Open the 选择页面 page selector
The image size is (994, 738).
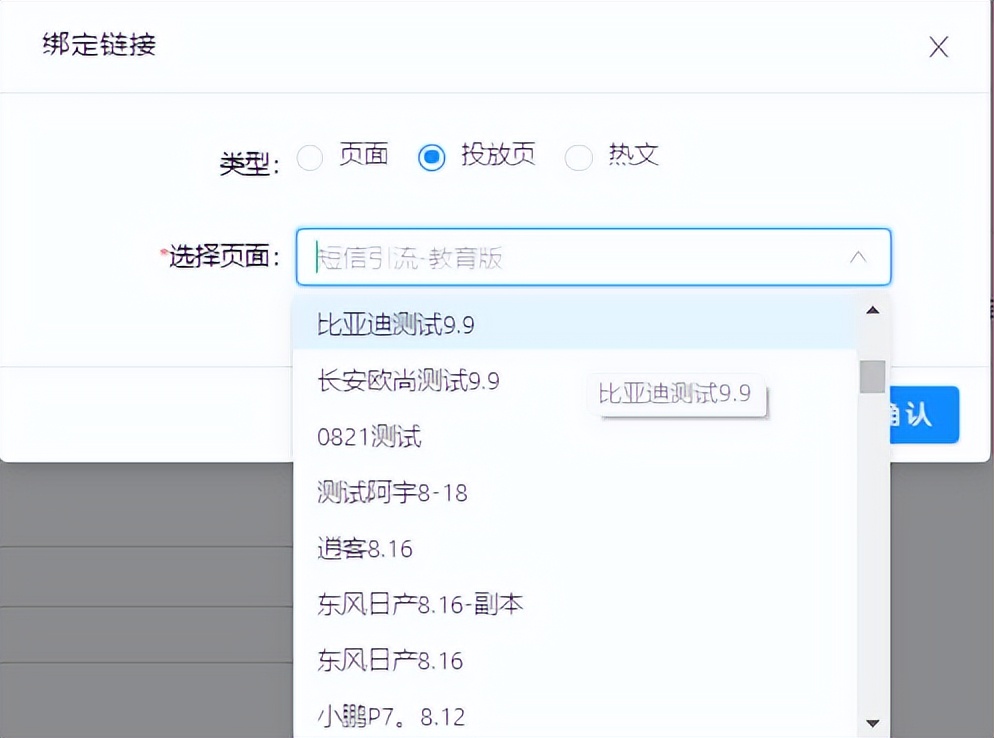coord(590,257)
